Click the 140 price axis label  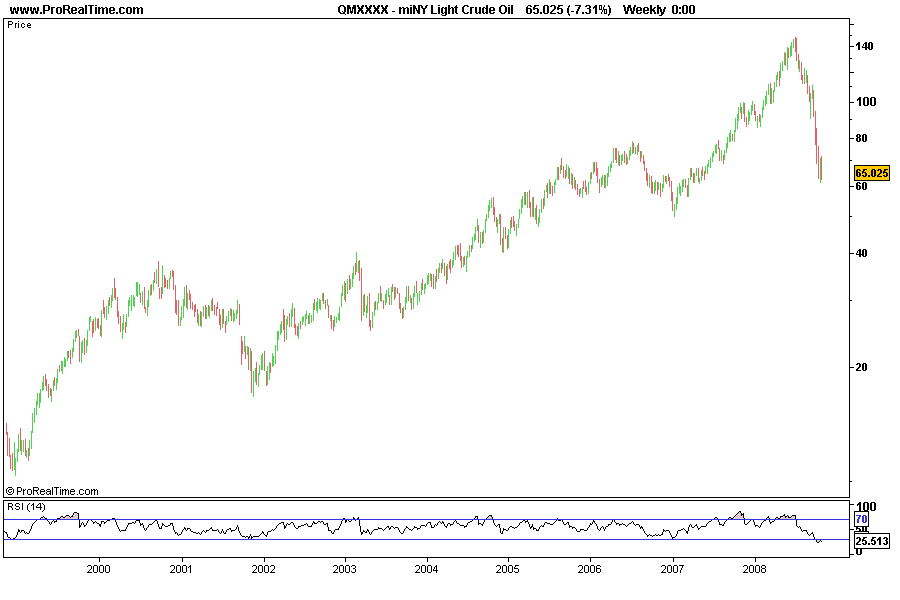pyautogui.click(x=864, y=46)
